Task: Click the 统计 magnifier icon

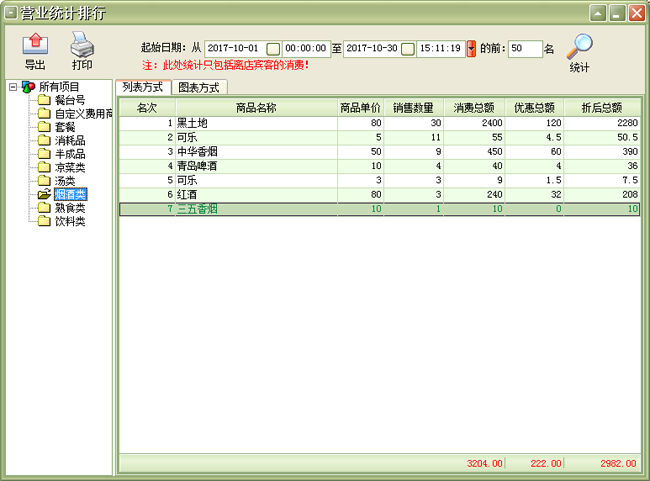Action: tap(579, 46)
